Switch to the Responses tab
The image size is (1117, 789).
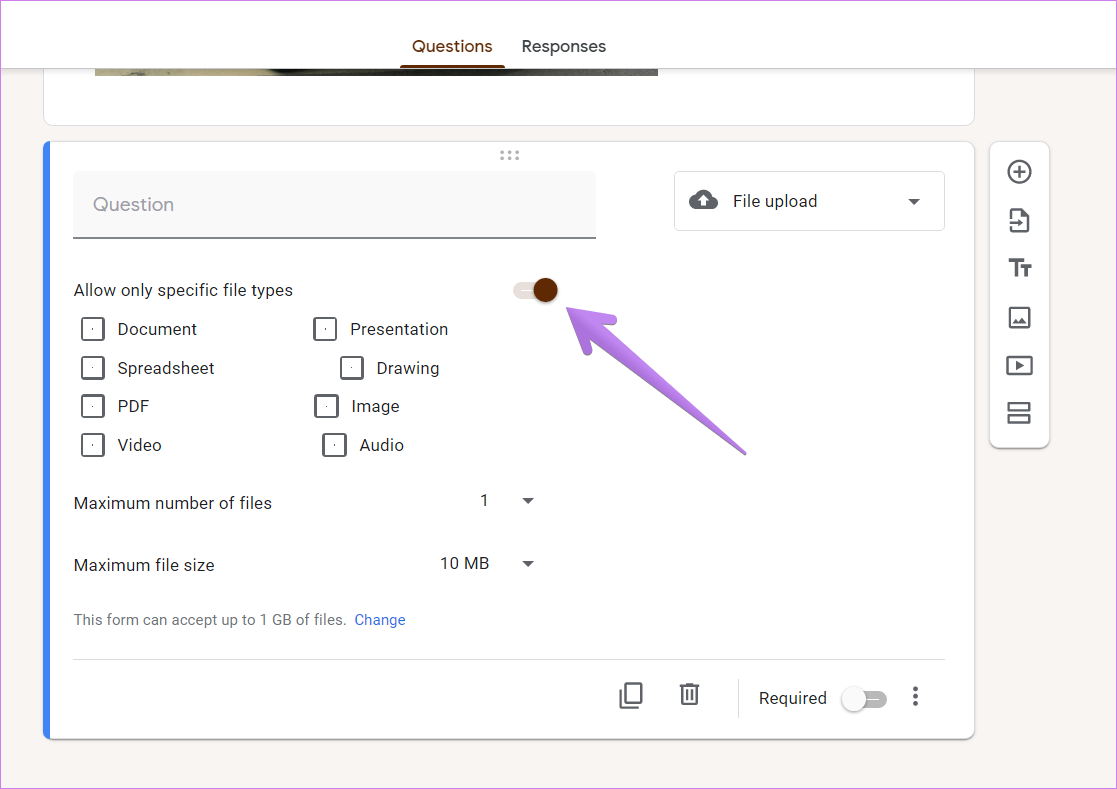pyautogui.click(x=563, y=46)
